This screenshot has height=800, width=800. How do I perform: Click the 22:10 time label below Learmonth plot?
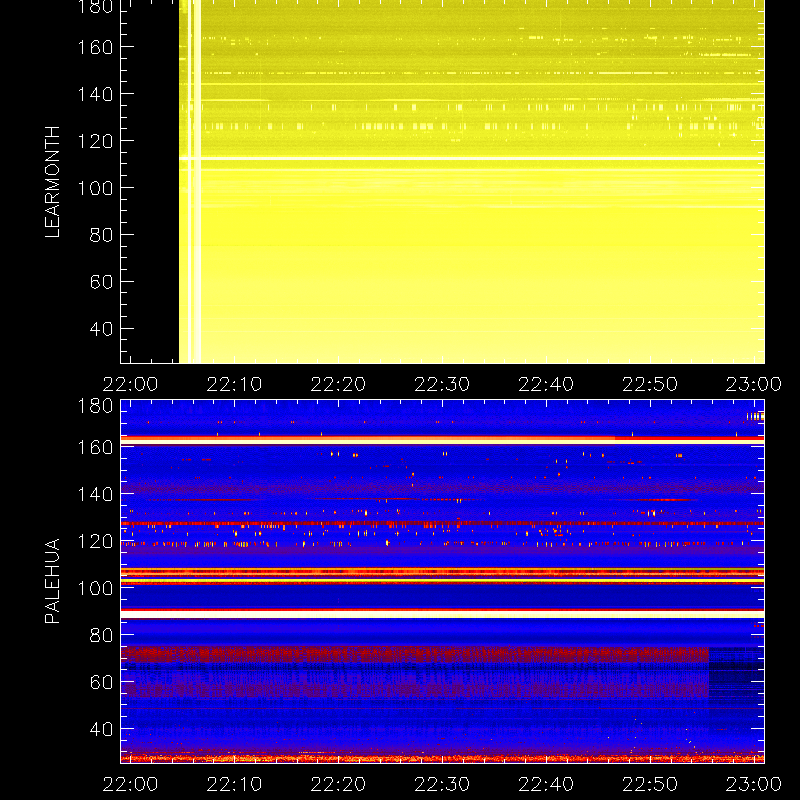pyautogui.click(x=234, y=384)
